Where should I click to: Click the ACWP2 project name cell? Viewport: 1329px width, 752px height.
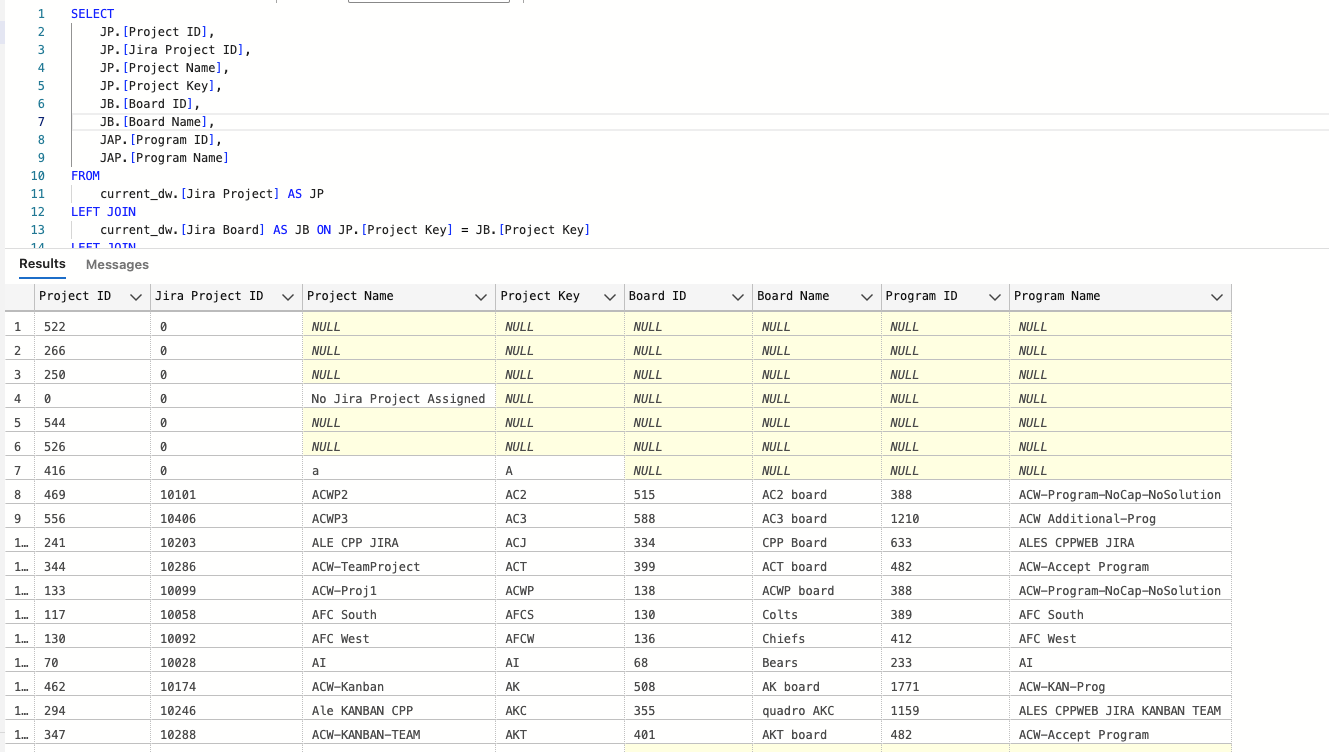click(399, 495)
